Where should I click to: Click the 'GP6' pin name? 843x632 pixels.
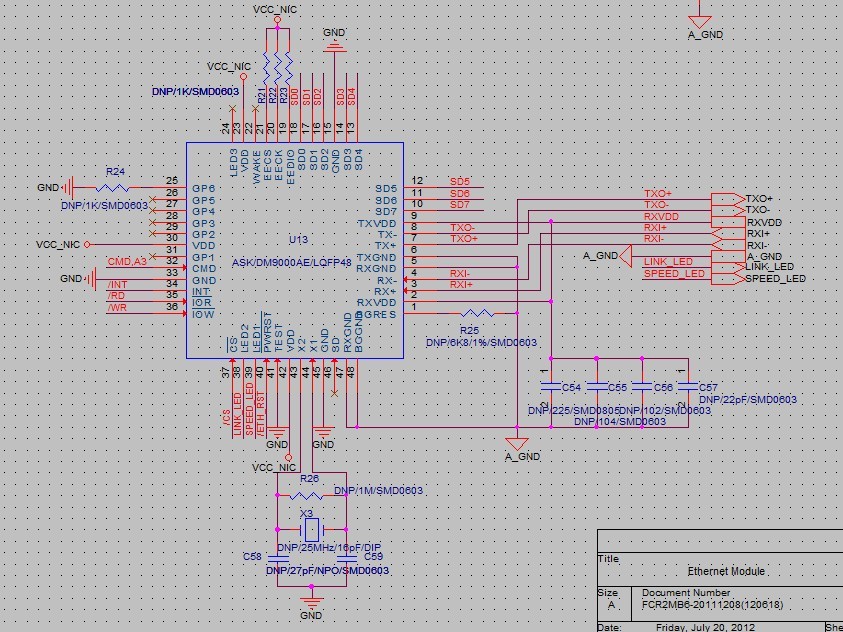204,189
